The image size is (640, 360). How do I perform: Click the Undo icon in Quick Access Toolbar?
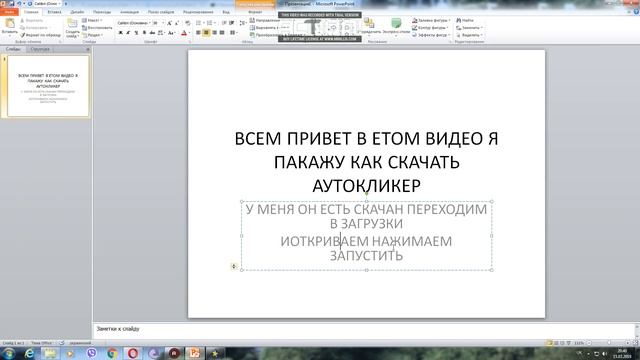[x=19, y=4]
